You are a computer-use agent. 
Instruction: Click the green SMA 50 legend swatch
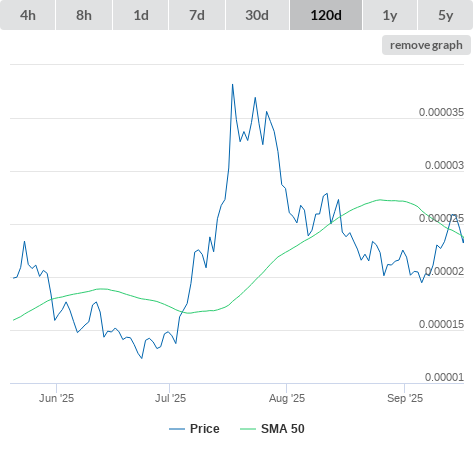pos(248,429)
